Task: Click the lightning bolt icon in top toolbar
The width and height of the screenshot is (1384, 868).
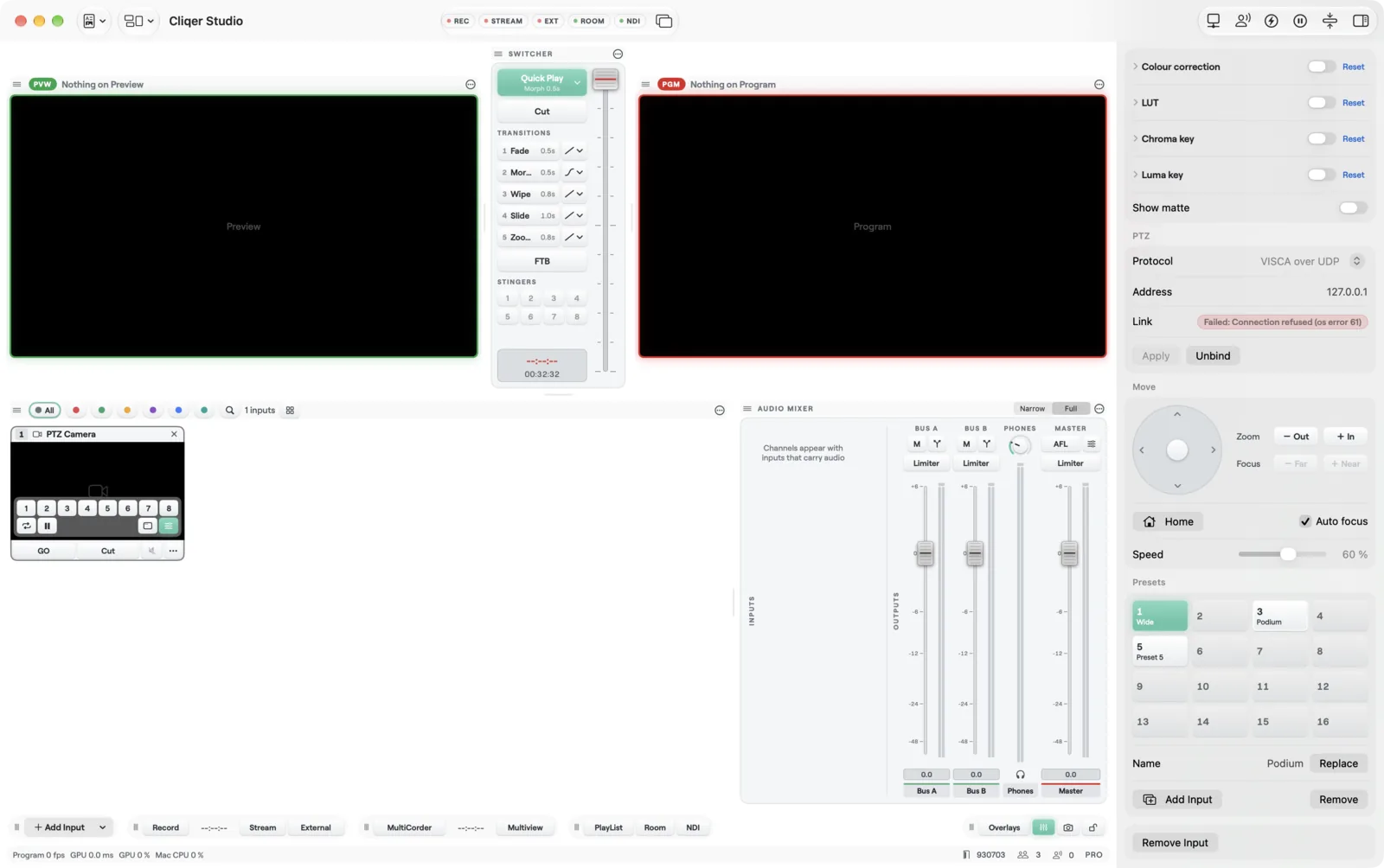Action: tap(1272, 21)
